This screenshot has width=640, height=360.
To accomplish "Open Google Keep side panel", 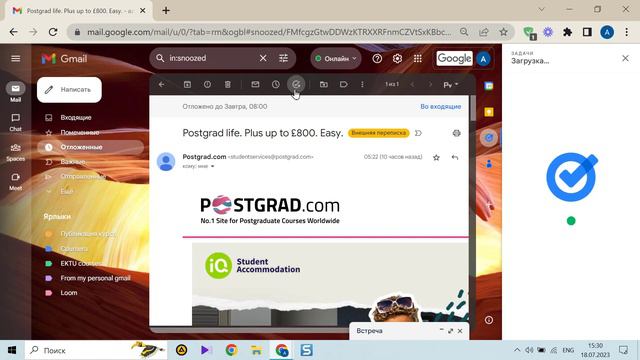I will click(489, 112).
